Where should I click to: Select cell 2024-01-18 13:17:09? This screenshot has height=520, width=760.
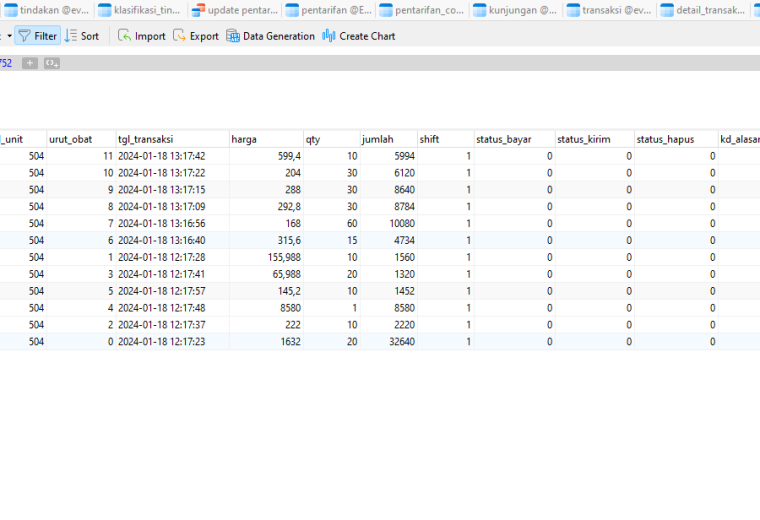(x=173, y=207)
